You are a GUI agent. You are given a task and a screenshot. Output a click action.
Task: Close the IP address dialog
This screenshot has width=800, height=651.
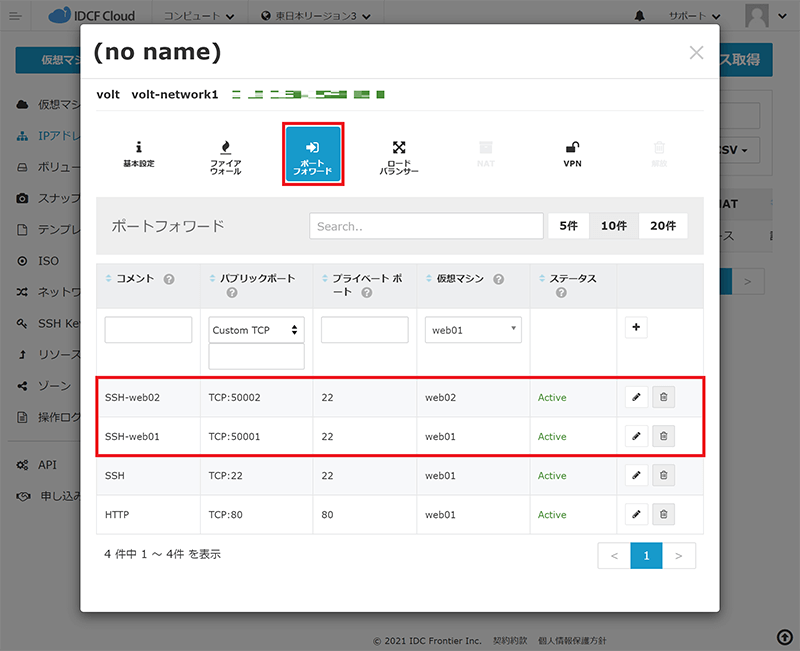(x=696, y=53)
